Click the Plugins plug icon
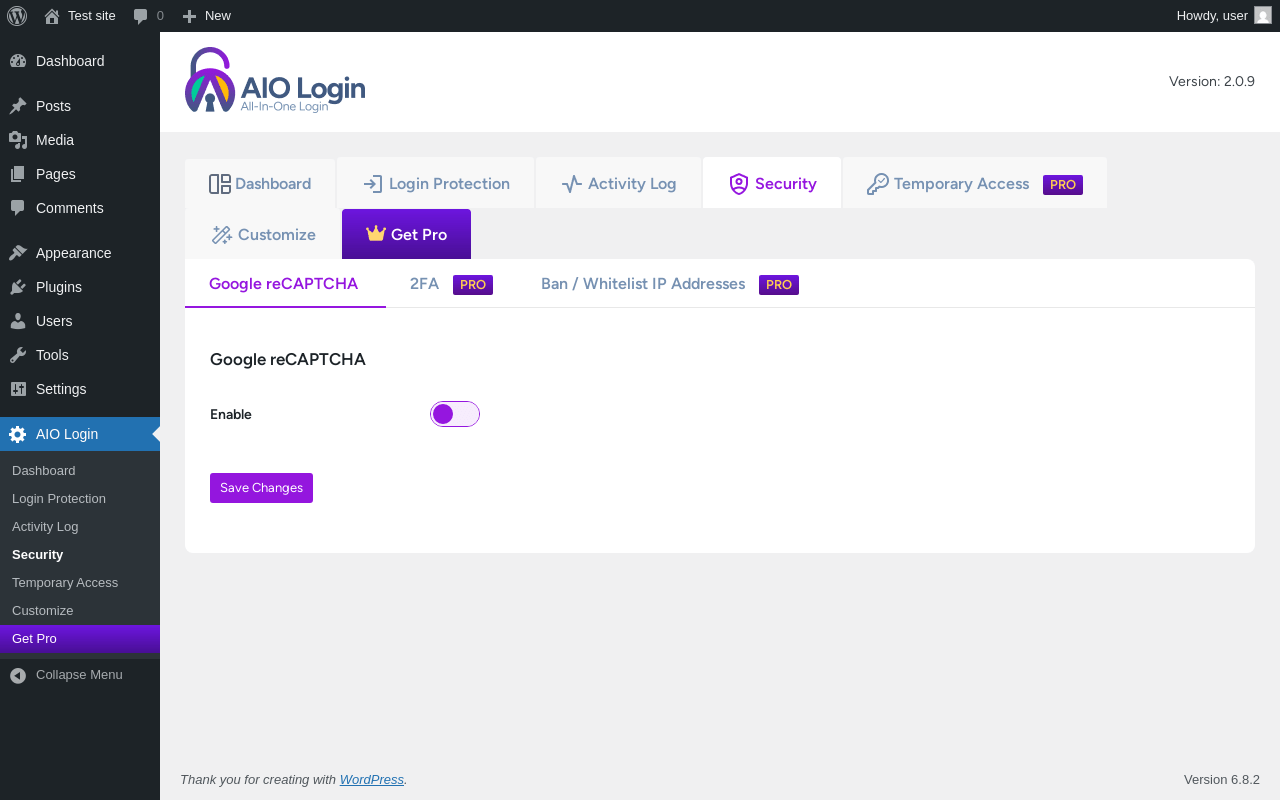 coord(18,287)
